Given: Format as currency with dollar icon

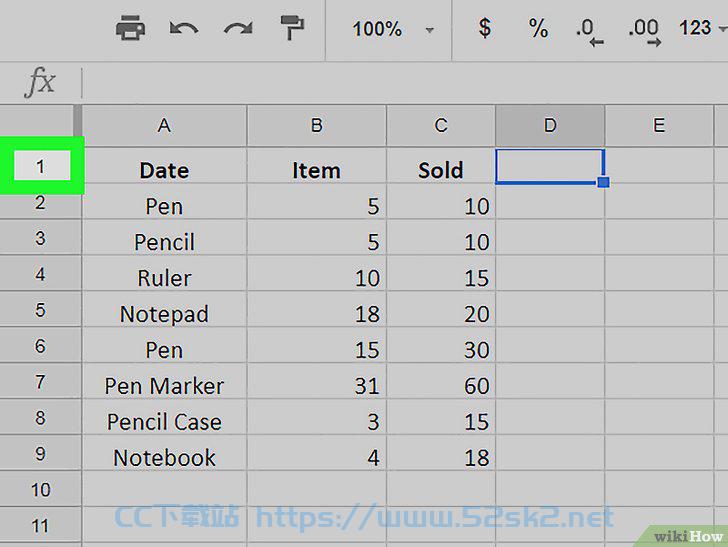Looking at the screenshot, I should (484, 28).
